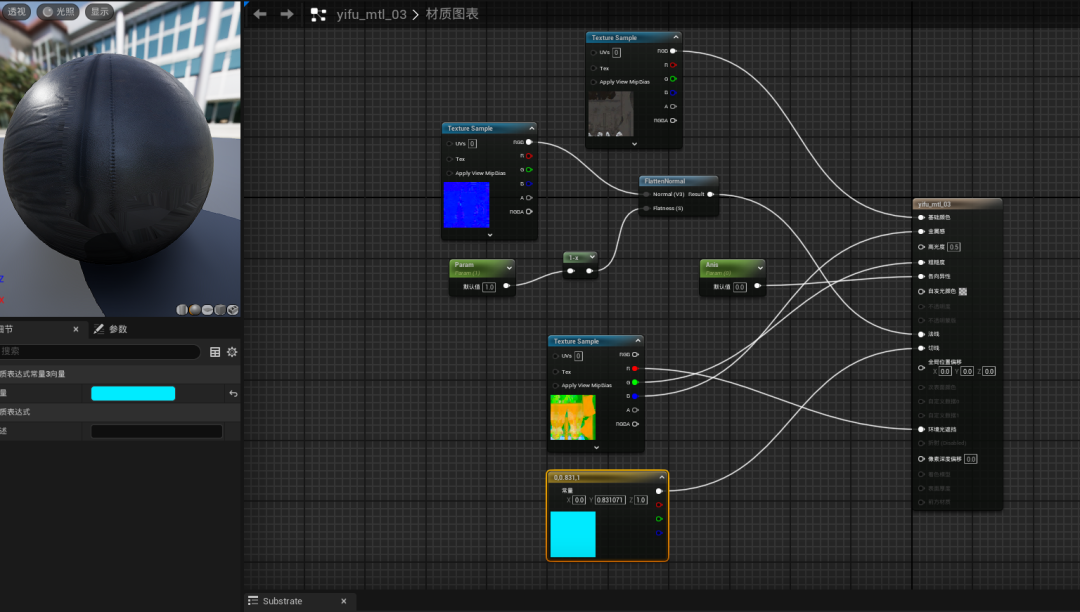Edit the 高光度 value 0.5
The height and width of the screenshot is (612, 1080).
(954, 246)
